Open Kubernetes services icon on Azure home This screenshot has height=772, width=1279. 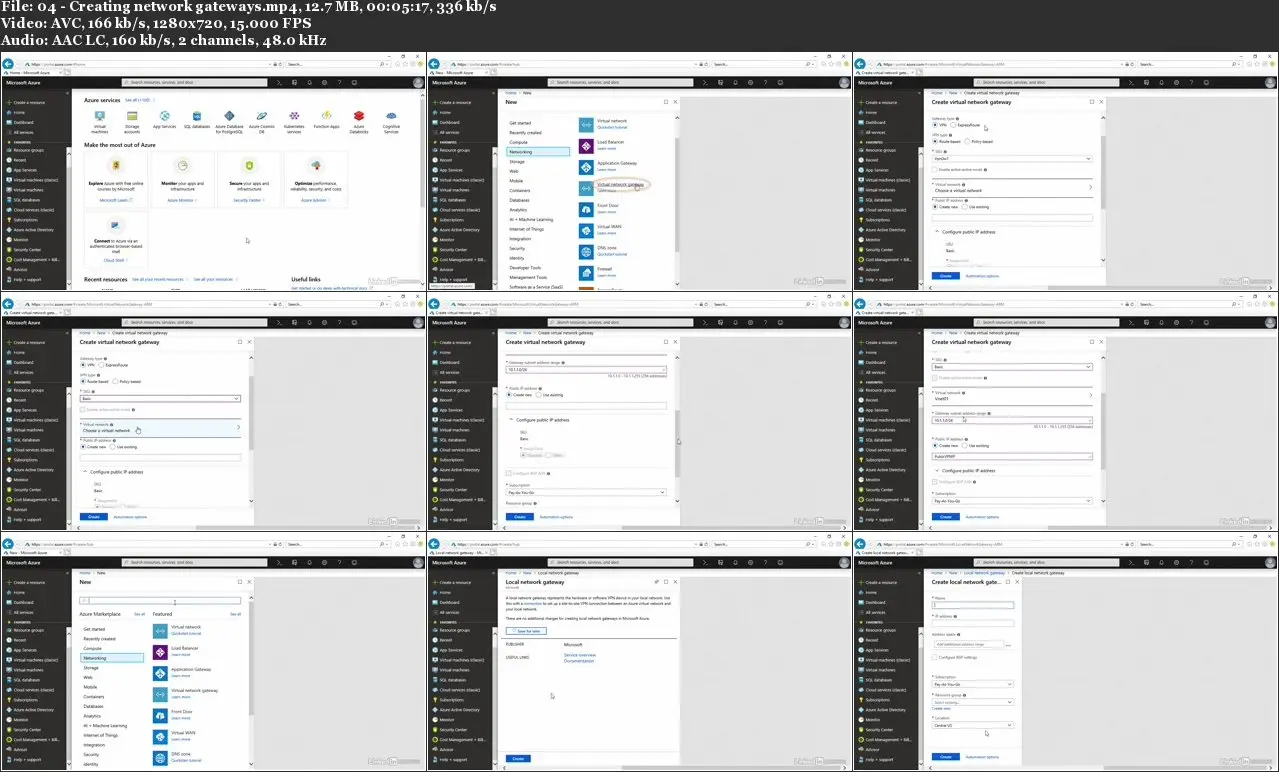pyautogui.click(x=294, y=116)
